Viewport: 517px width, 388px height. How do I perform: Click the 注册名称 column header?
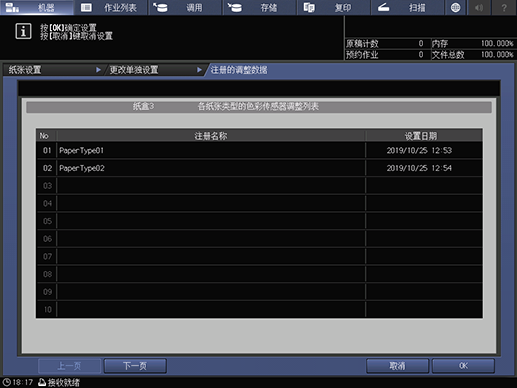click(211, 136)
